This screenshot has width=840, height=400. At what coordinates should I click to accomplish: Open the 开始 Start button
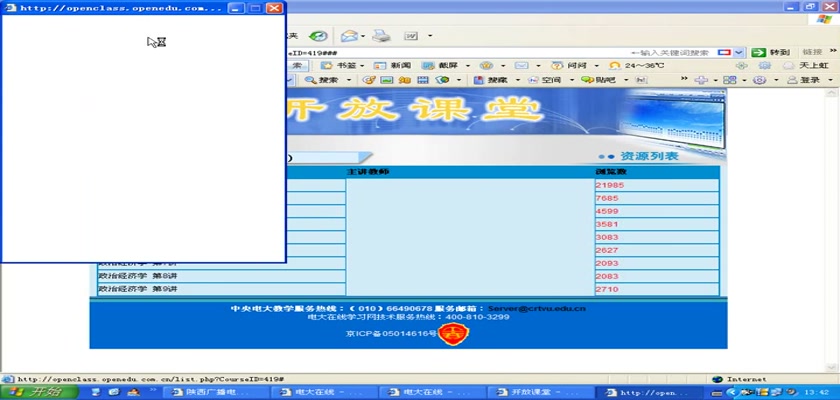[x=40, y=392]
